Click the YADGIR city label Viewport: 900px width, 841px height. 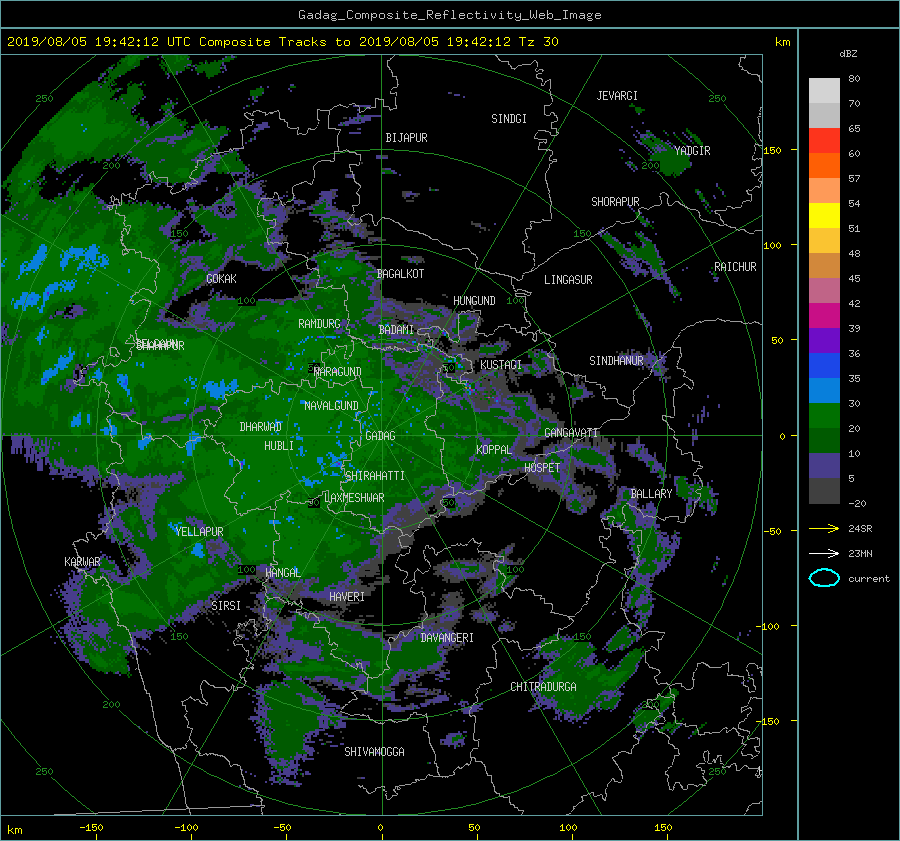point(692,151)
